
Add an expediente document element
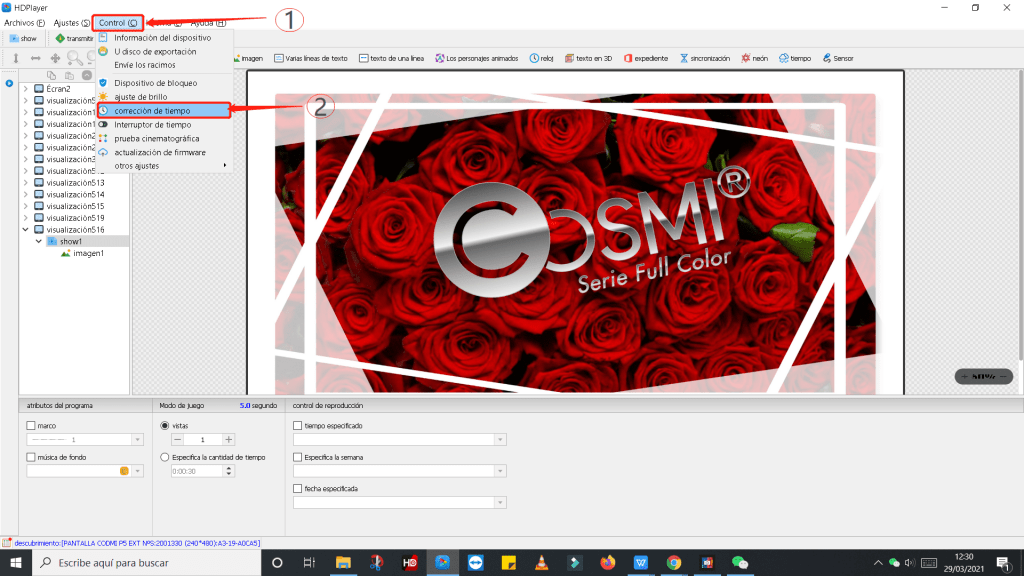(646, 58)
